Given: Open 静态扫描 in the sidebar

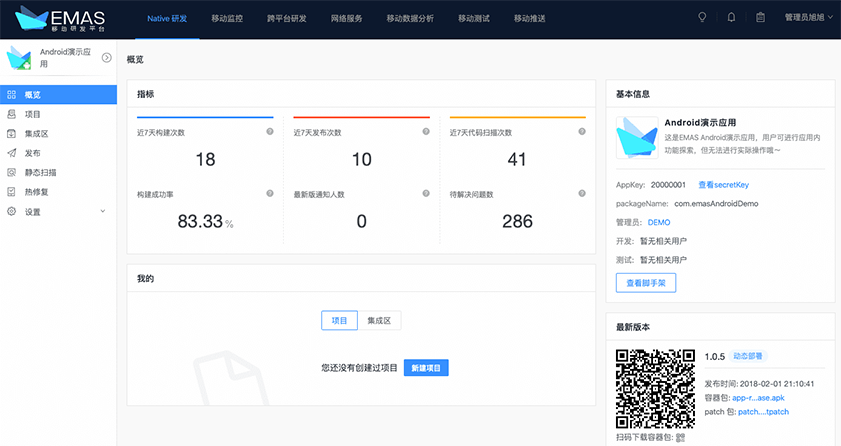Looking at the screenshot, I should coord(40,172).
